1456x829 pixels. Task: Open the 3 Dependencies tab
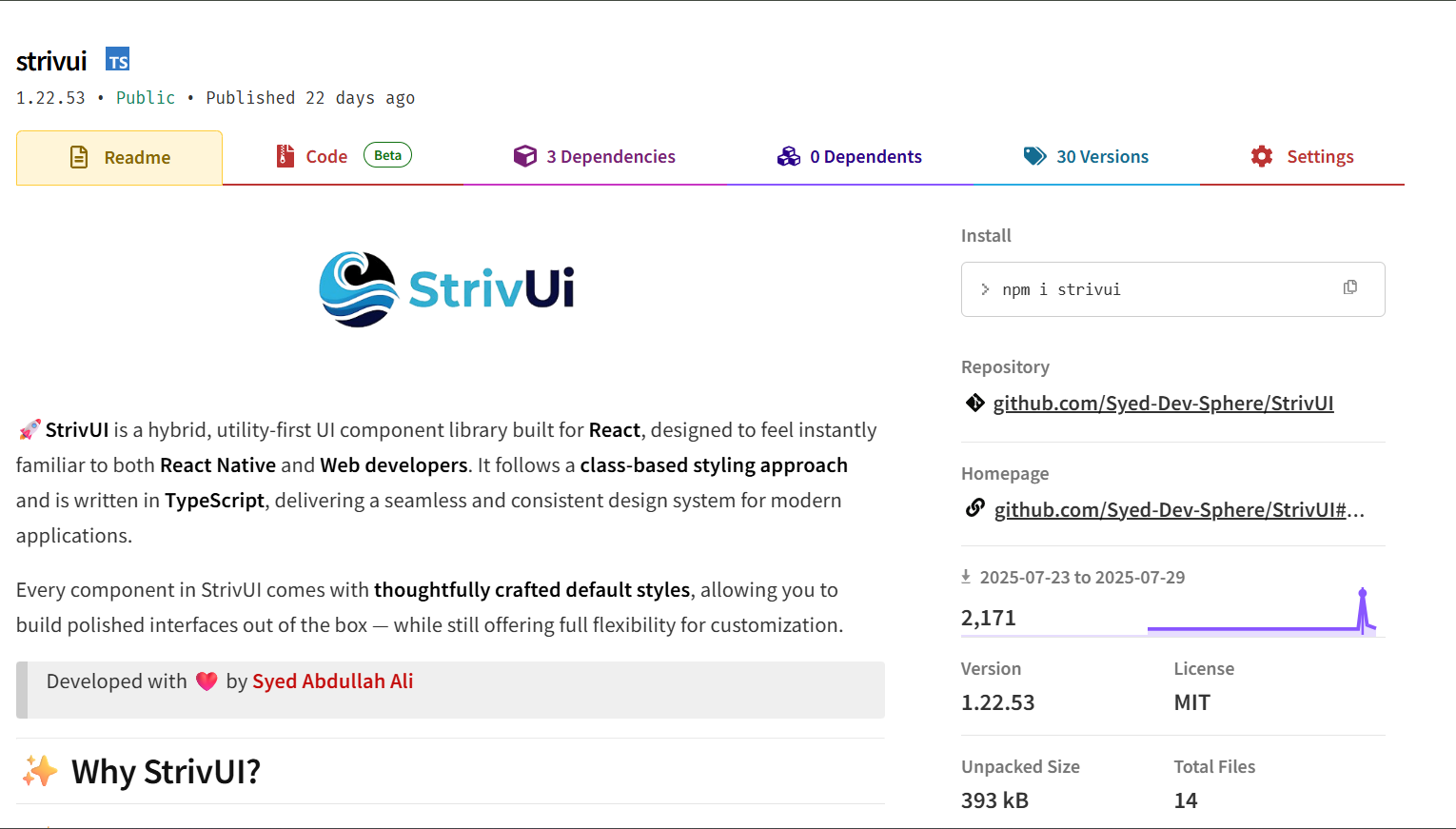point(610,157)
